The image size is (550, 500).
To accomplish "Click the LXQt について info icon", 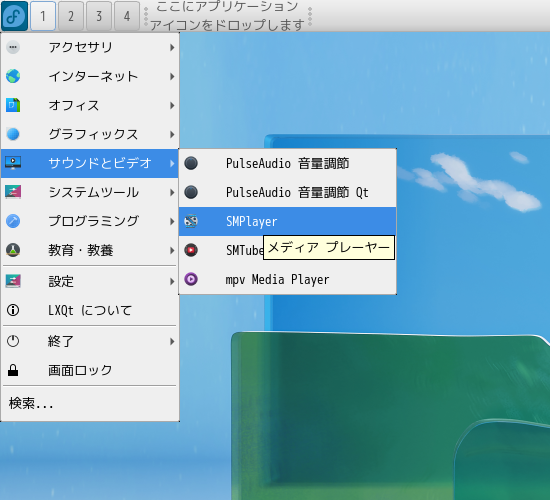I will pos(13,310).
